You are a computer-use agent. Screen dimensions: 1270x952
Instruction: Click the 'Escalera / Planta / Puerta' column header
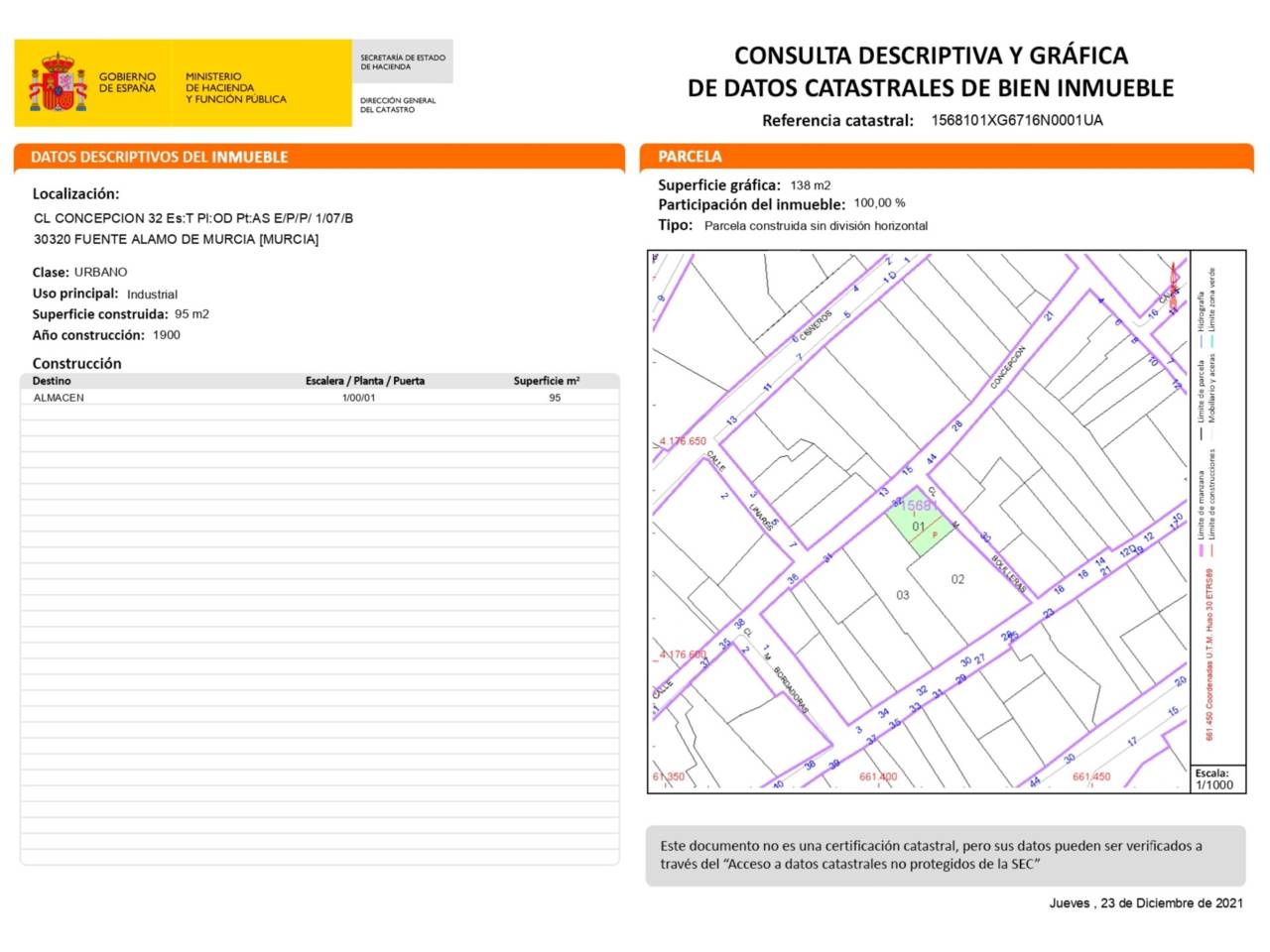click(x=365, y=381)
